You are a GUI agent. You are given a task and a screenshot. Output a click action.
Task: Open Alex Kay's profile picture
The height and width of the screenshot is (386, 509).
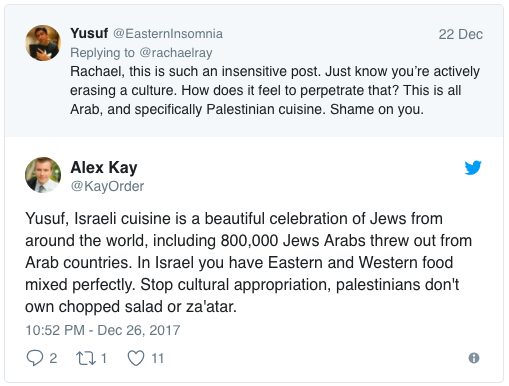(43, 175)
